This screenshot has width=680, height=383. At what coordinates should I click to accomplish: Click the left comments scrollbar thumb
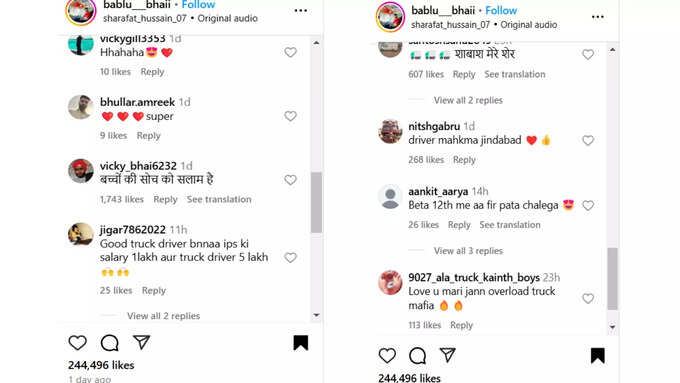coord(316,203)
